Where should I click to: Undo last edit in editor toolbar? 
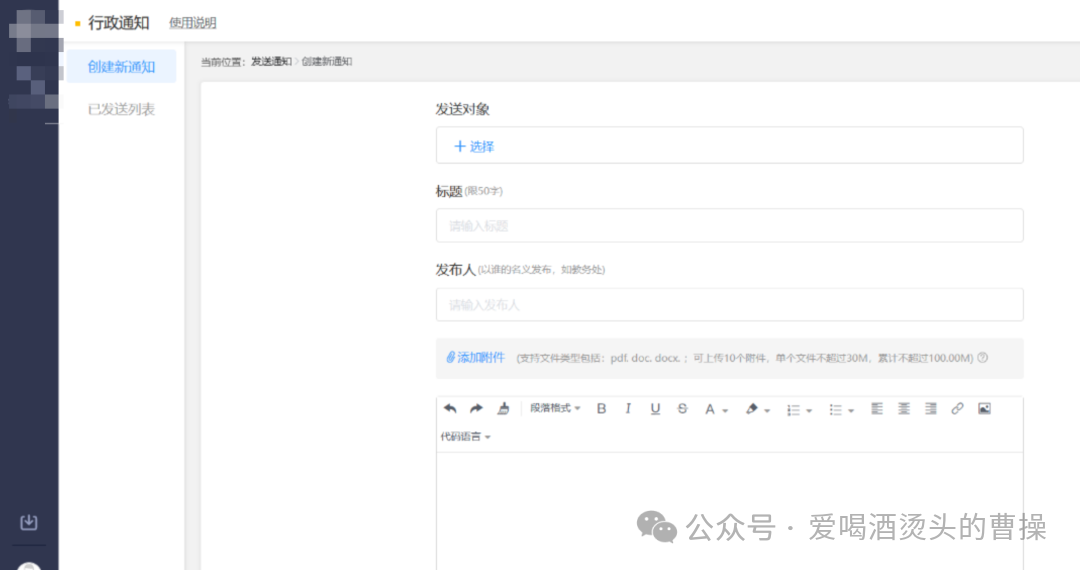[x=450, y=408]
